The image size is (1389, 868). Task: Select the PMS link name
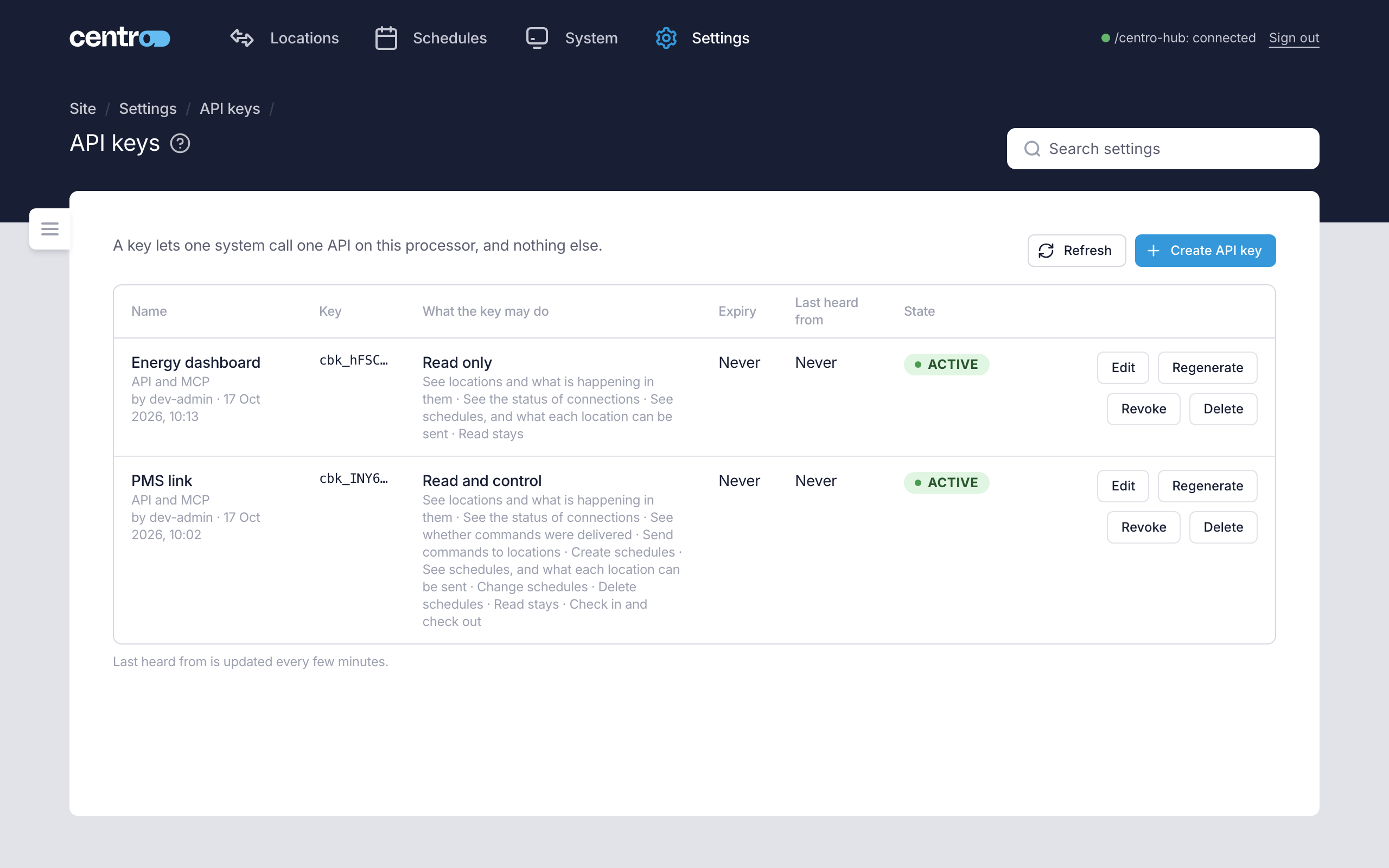[161, 481]
